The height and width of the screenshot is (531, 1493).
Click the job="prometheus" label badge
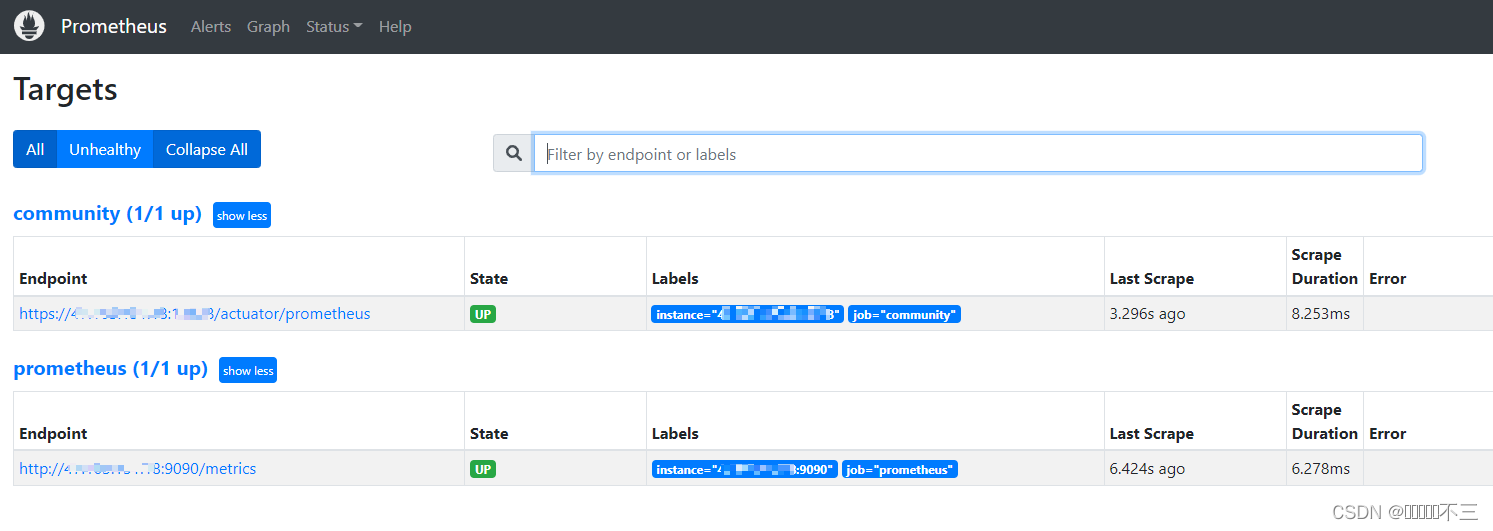click(900, 469)
